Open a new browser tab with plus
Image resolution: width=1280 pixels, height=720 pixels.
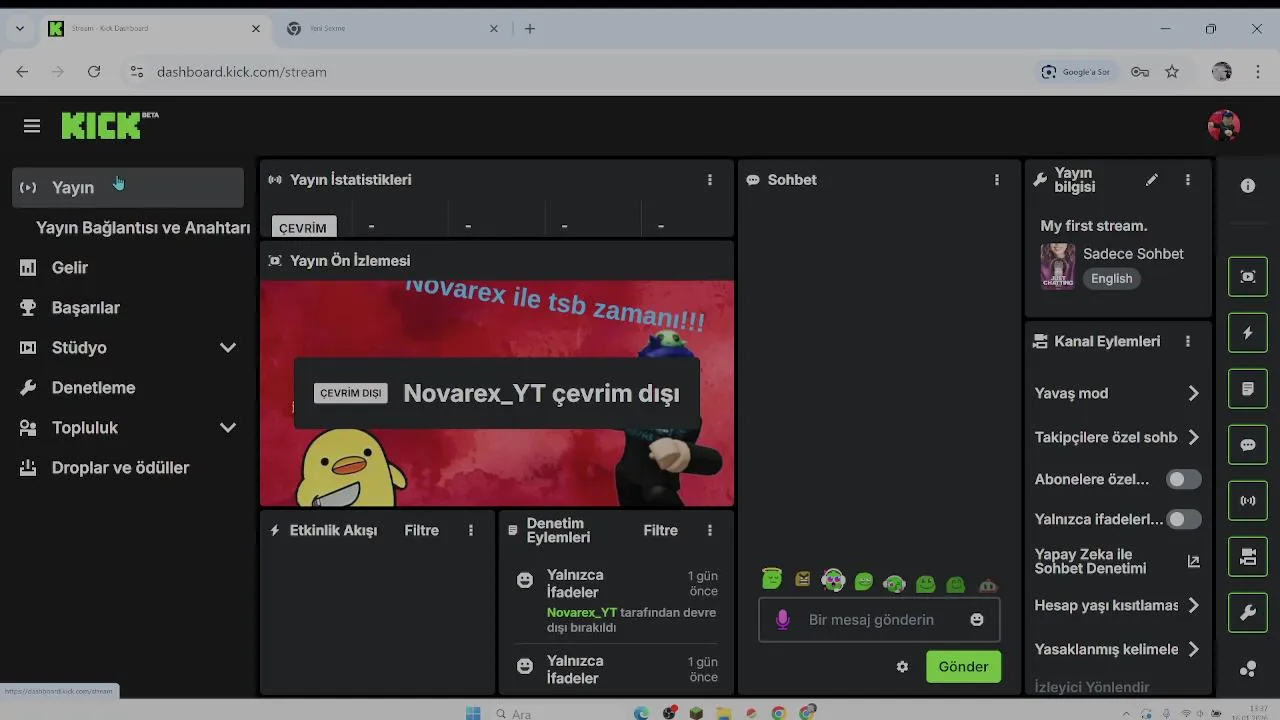[530, 29]
